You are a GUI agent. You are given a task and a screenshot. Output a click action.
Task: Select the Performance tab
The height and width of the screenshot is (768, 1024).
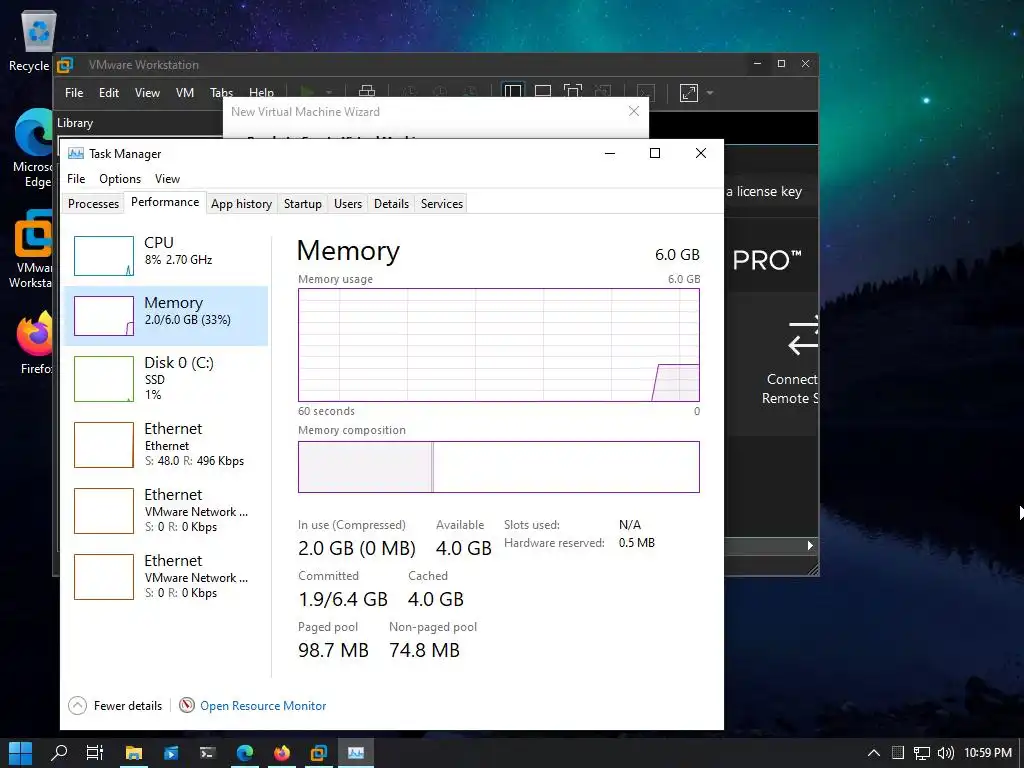[x=165, y=202]
